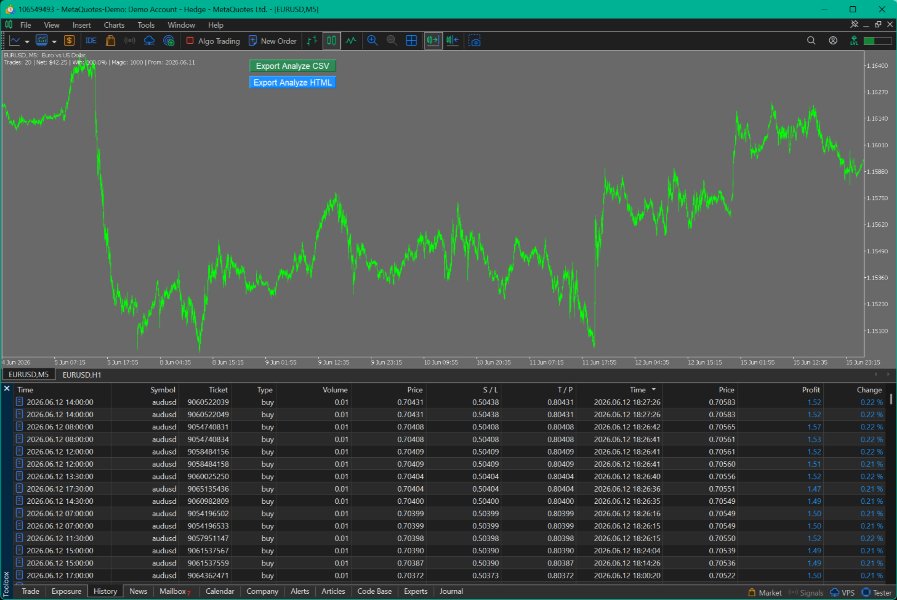Zoom in the chart
The width and height of the screenshot is (897, 600).
click(x=372, y=41)
